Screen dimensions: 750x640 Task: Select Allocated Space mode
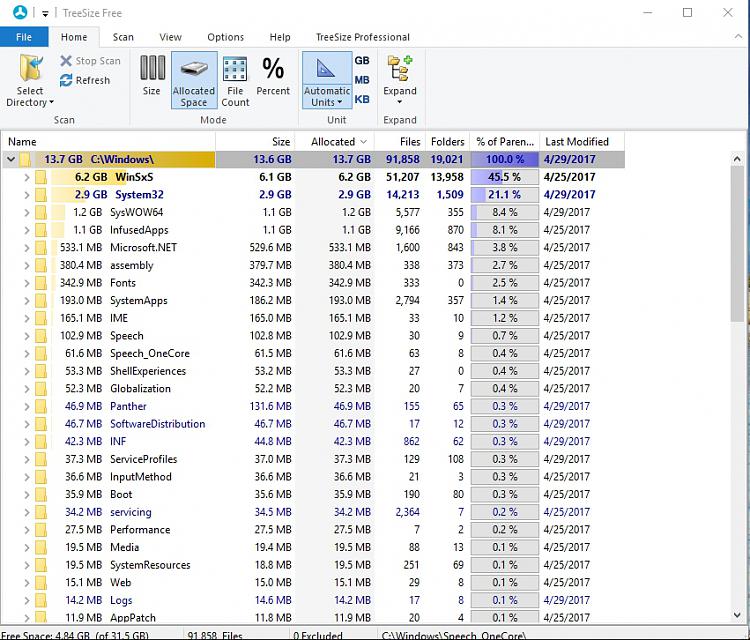click(194, 80)
